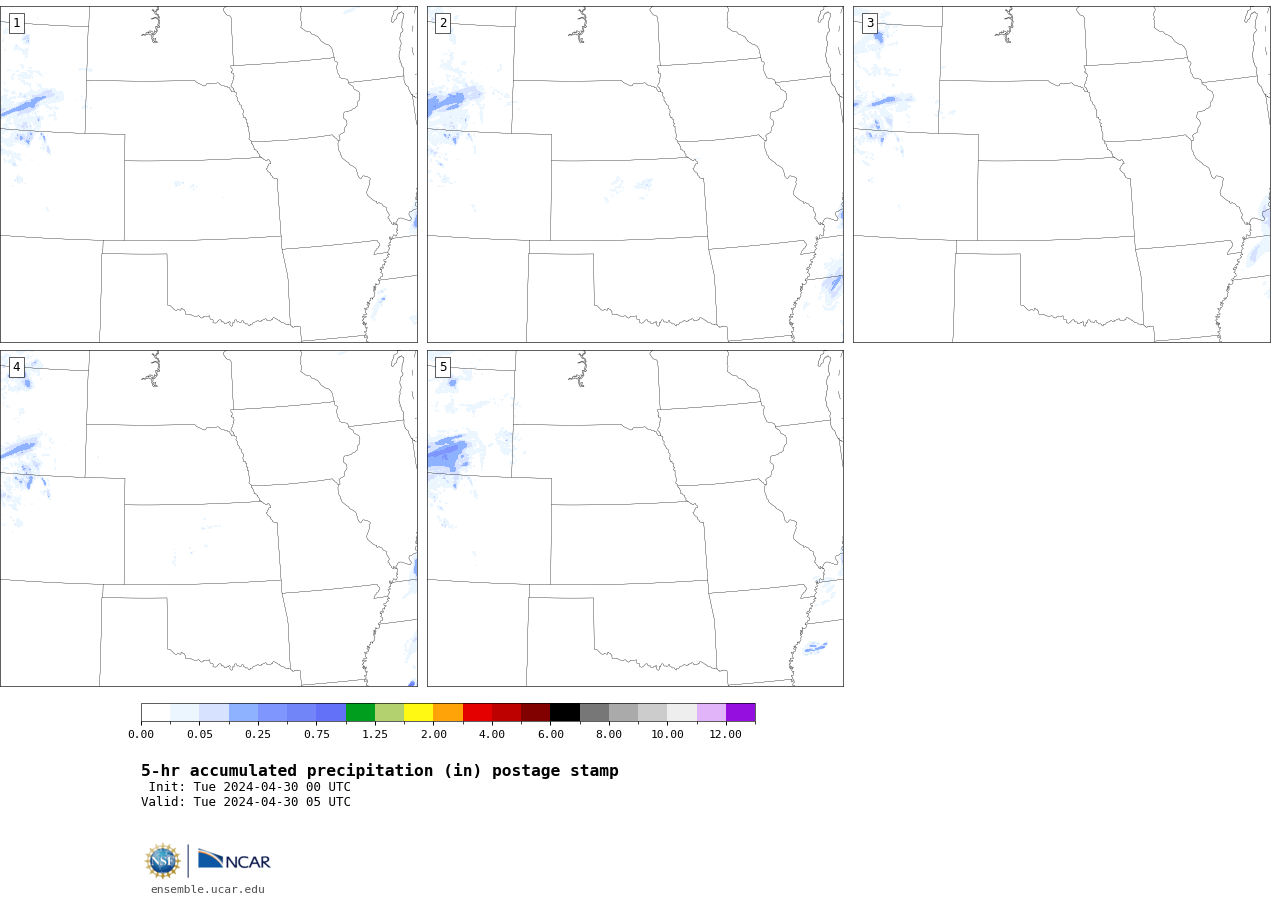Click the blue rain streak in map 1
Screen dimensions: 1280x901
click(26, 104)
